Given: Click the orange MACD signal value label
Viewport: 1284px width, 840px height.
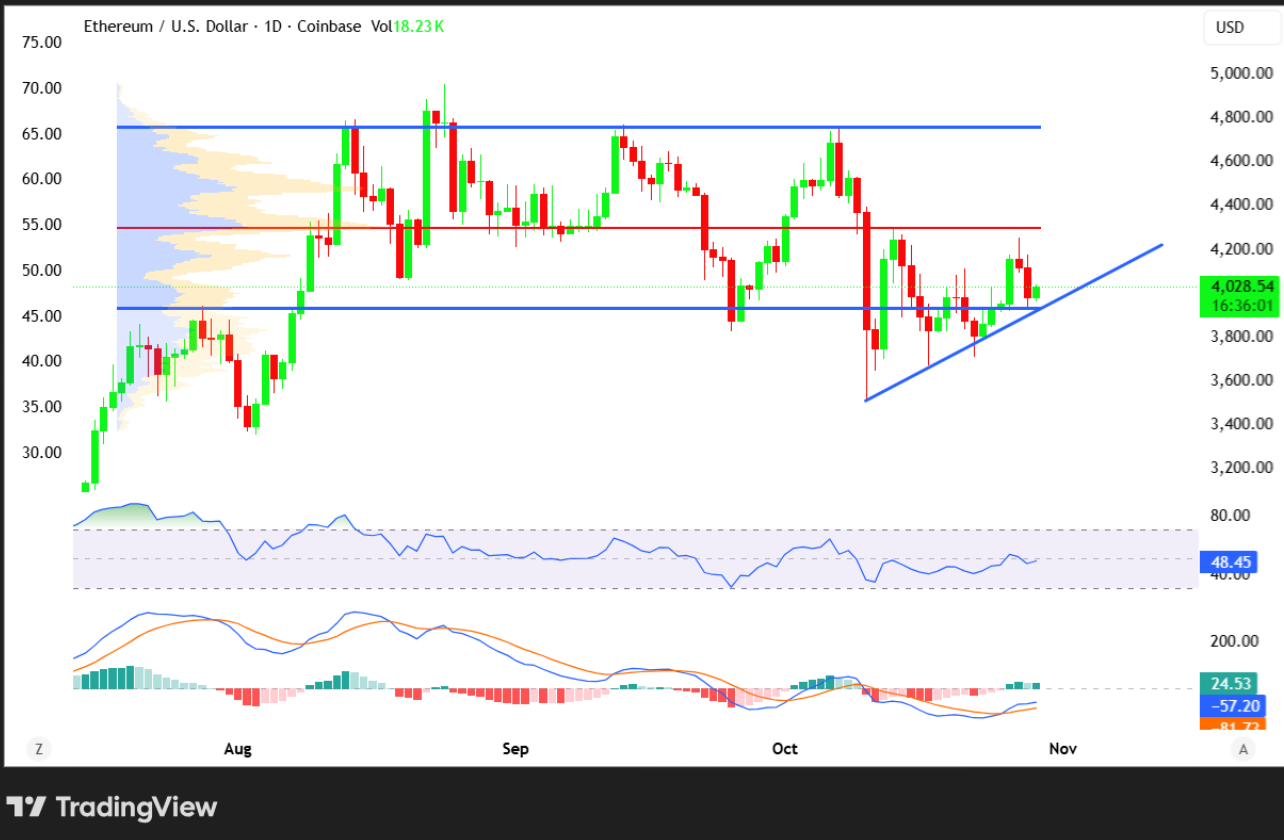Looking at the screenshot, I should (x=1232, y=724).
